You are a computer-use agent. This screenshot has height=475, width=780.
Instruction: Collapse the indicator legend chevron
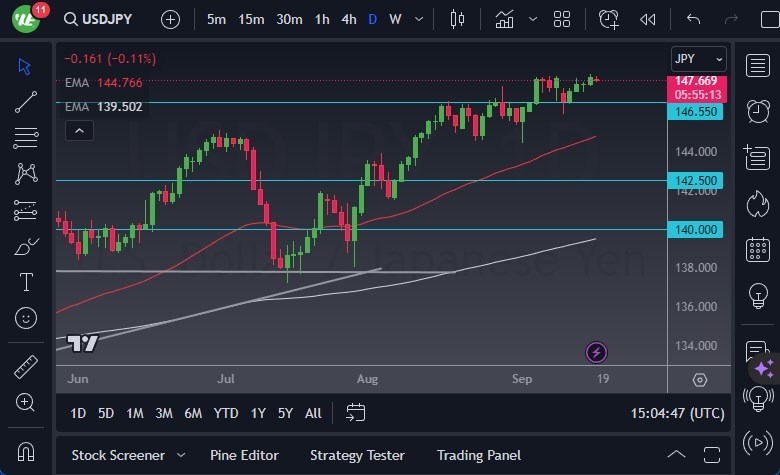point(79,130)
